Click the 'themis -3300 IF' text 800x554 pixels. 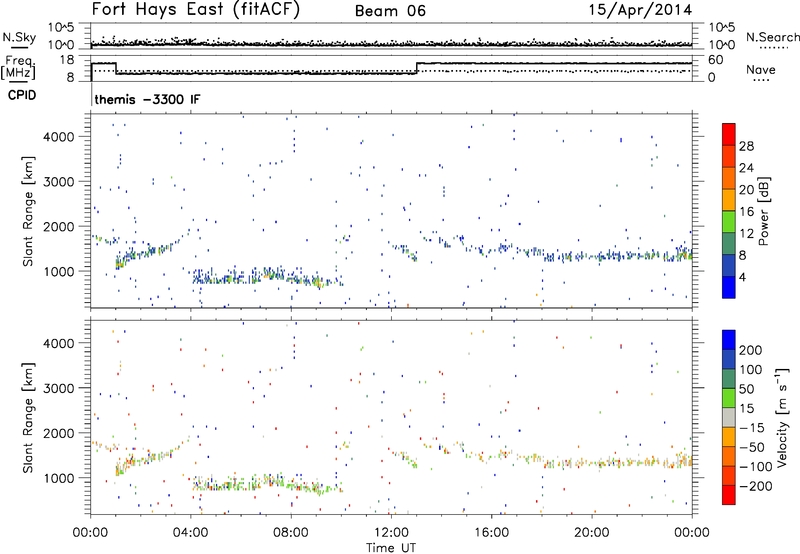[x=147, y=99]
